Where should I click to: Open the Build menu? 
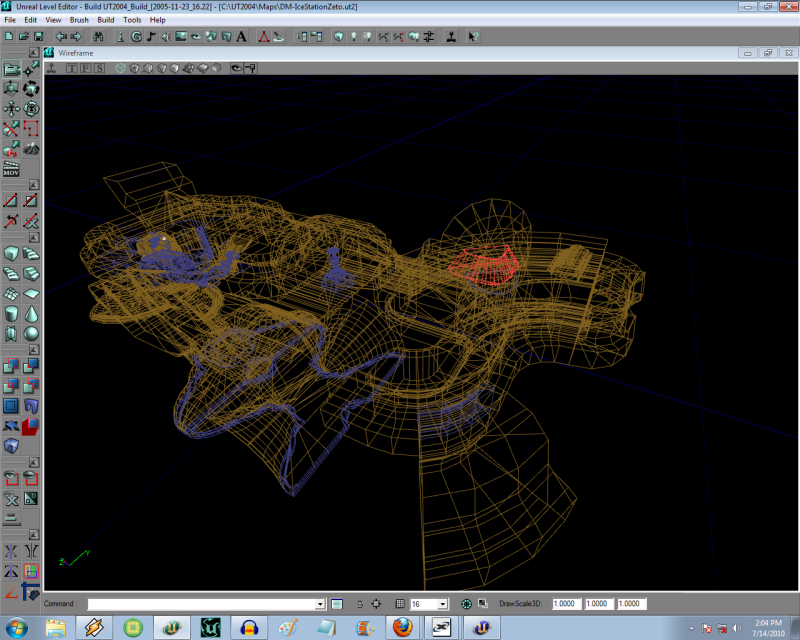(106, 20)
